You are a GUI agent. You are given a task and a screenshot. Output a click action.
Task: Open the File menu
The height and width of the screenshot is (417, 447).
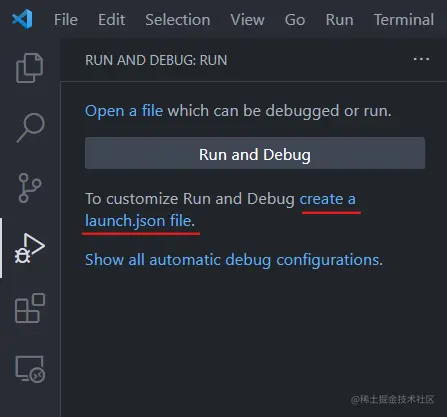tap(66, 20)
